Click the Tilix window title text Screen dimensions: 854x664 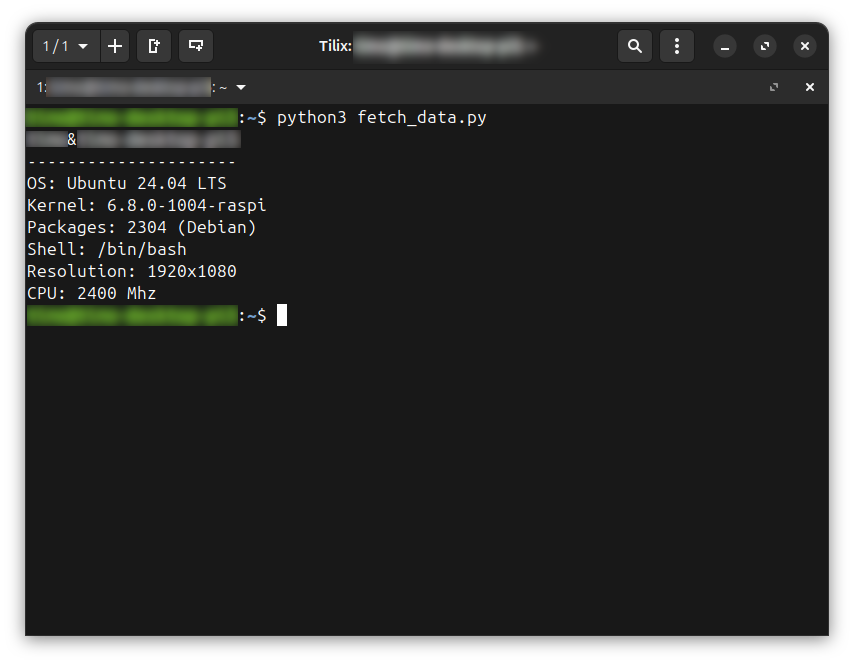(428, 46)
